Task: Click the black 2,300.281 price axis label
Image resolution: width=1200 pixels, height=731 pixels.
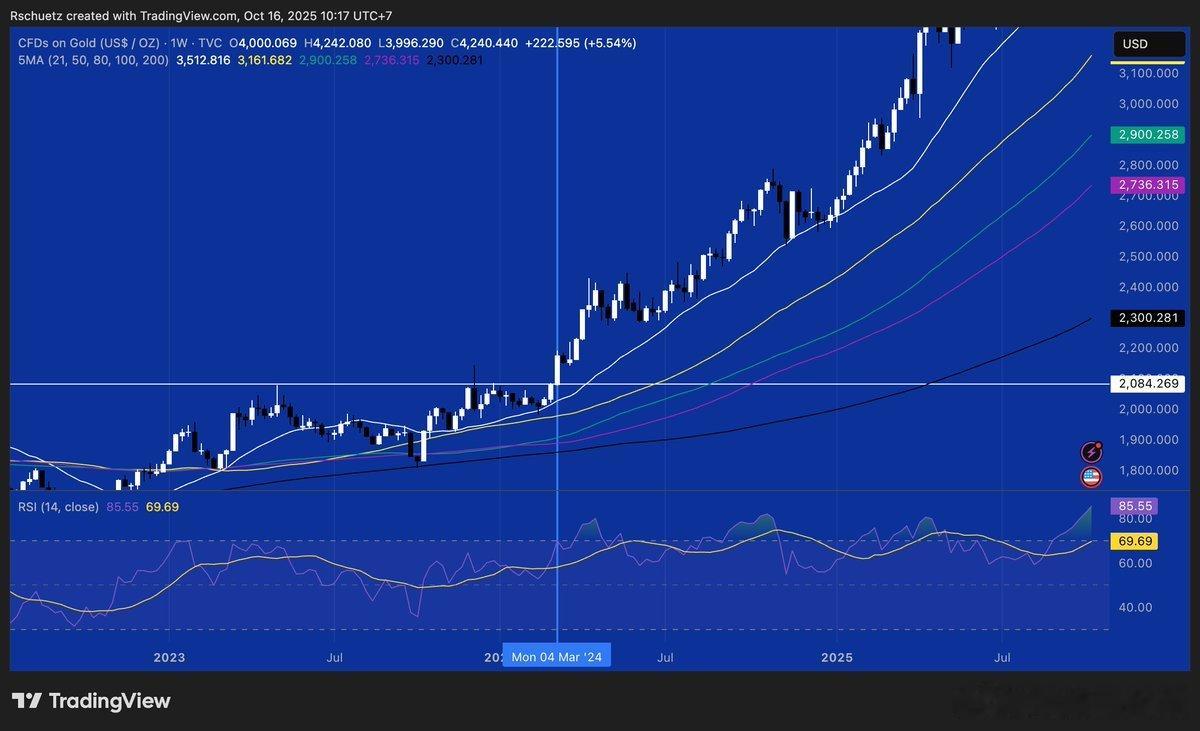Action: coord(1147,318)
